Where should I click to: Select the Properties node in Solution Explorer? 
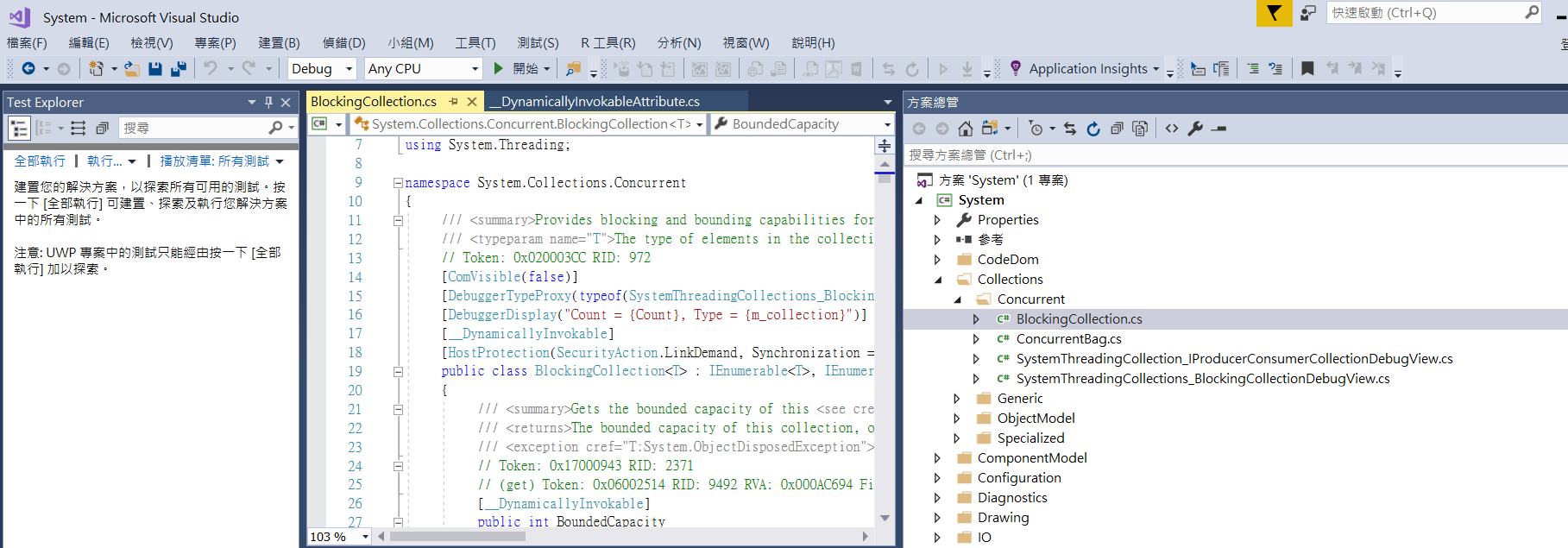click(x=1008, y=220)
